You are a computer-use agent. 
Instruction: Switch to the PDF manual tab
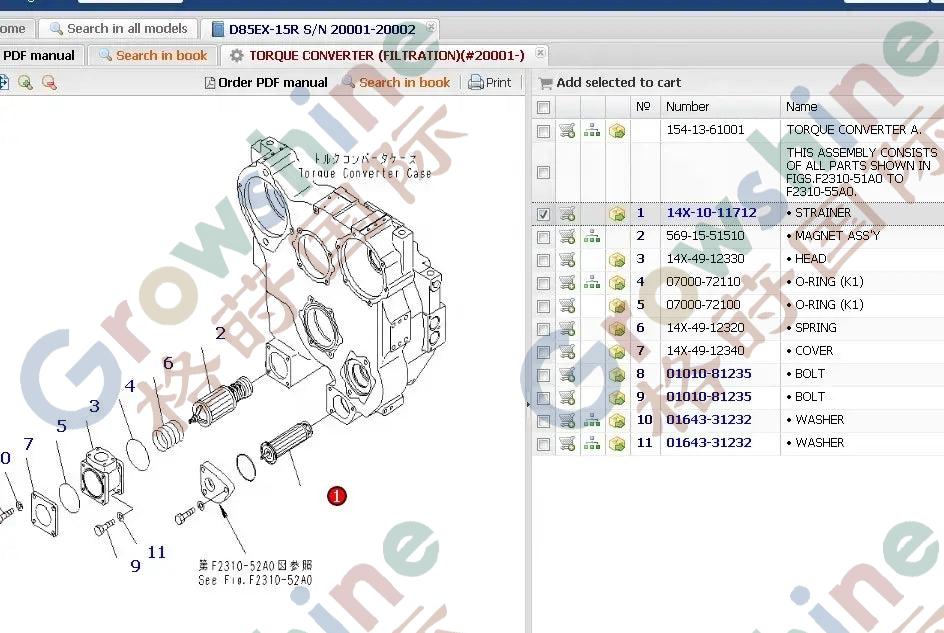tap(39, 55)
